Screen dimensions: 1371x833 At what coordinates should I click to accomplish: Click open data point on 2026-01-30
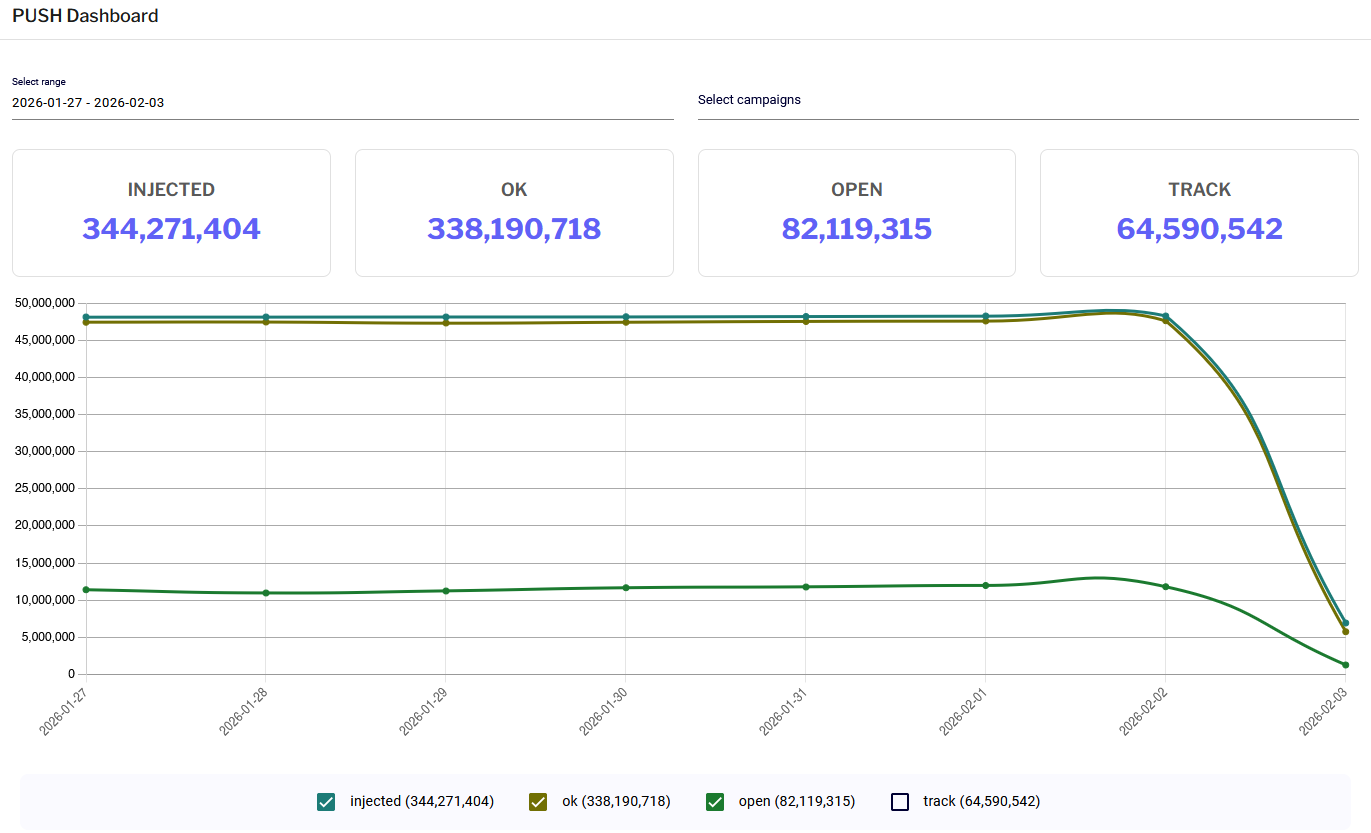(626, 587)
